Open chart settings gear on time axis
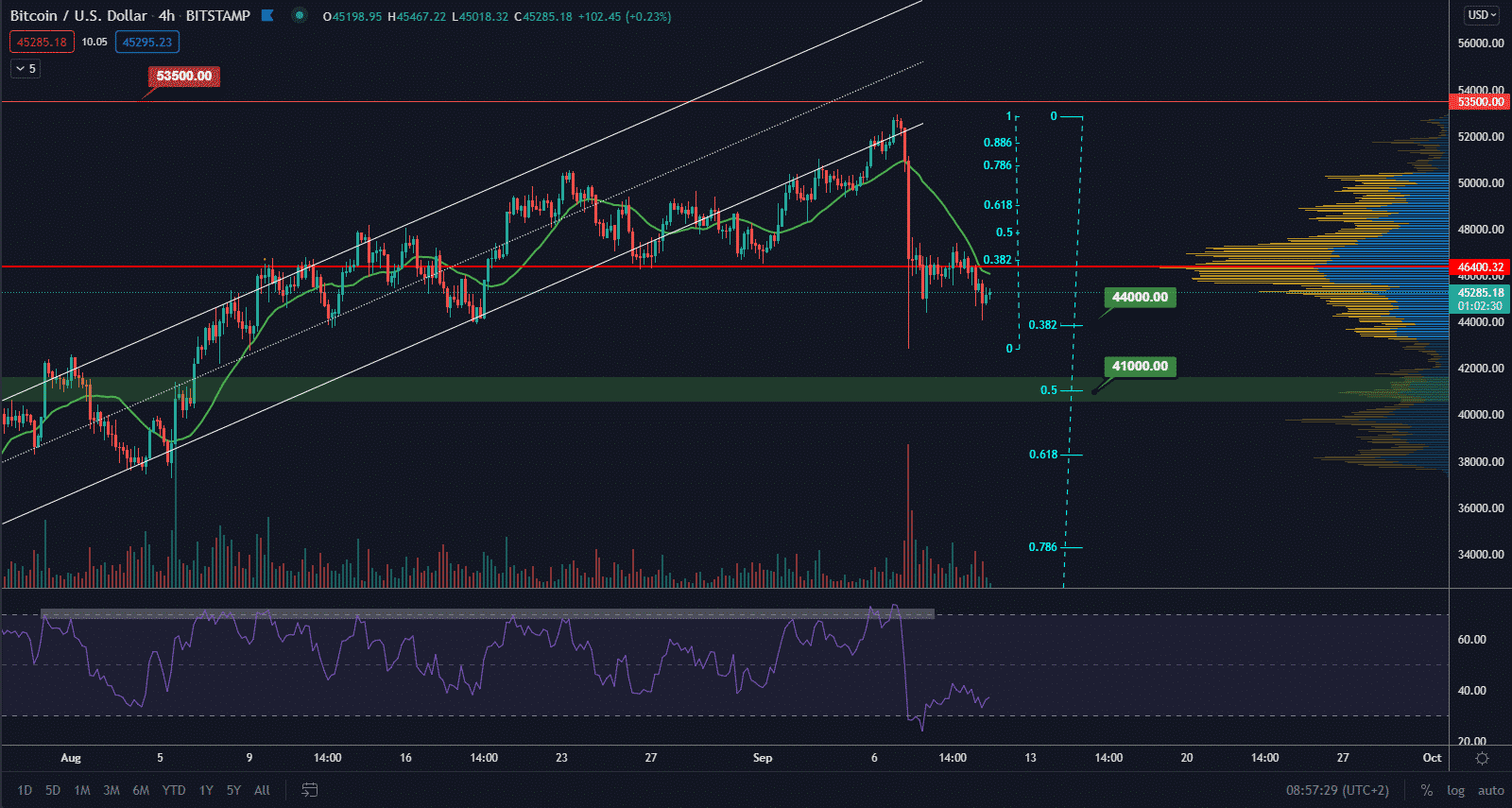The height and width of the screenshot is (808, 1512). [1482, 758]
